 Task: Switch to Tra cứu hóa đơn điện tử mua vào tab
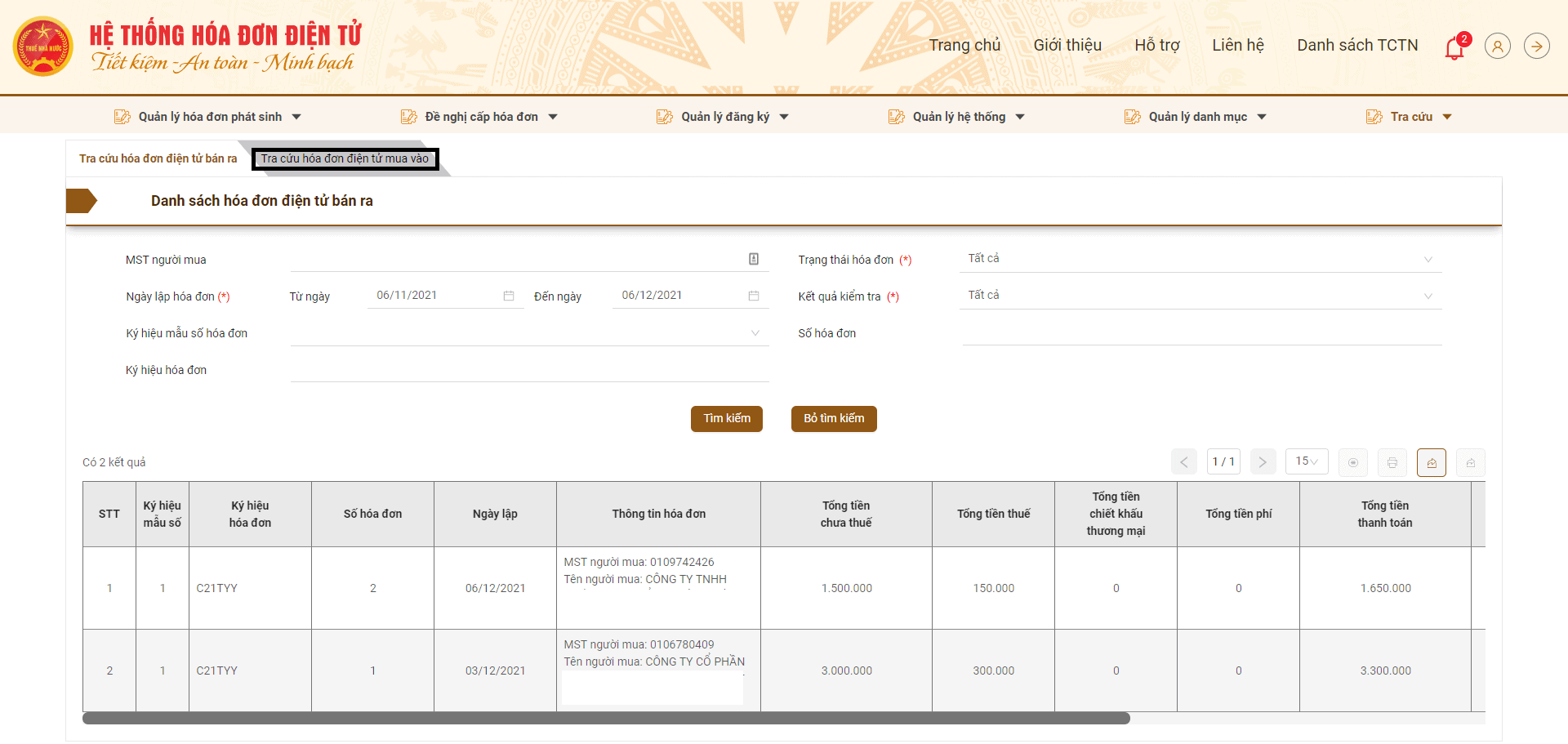345,158
